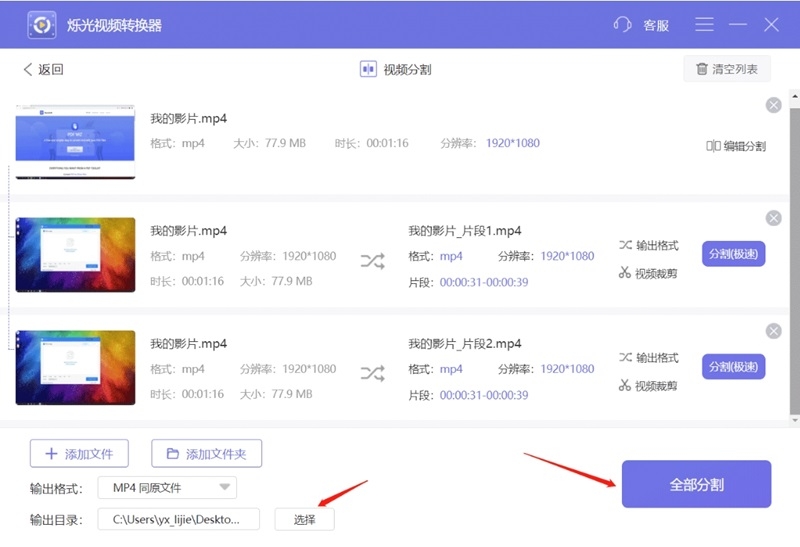
Task: Go back with the 返回 arrow
Action: (x=43, y=69)
